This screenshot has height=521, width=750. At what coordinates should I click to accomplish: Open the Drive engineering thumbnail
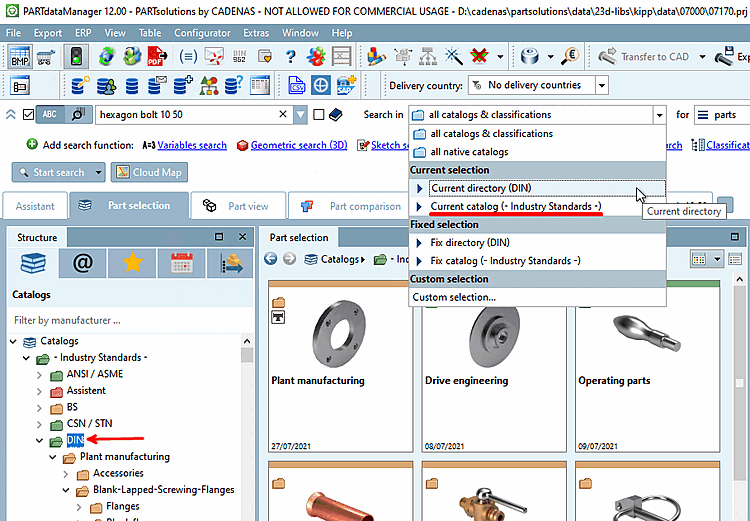(494, 366)
